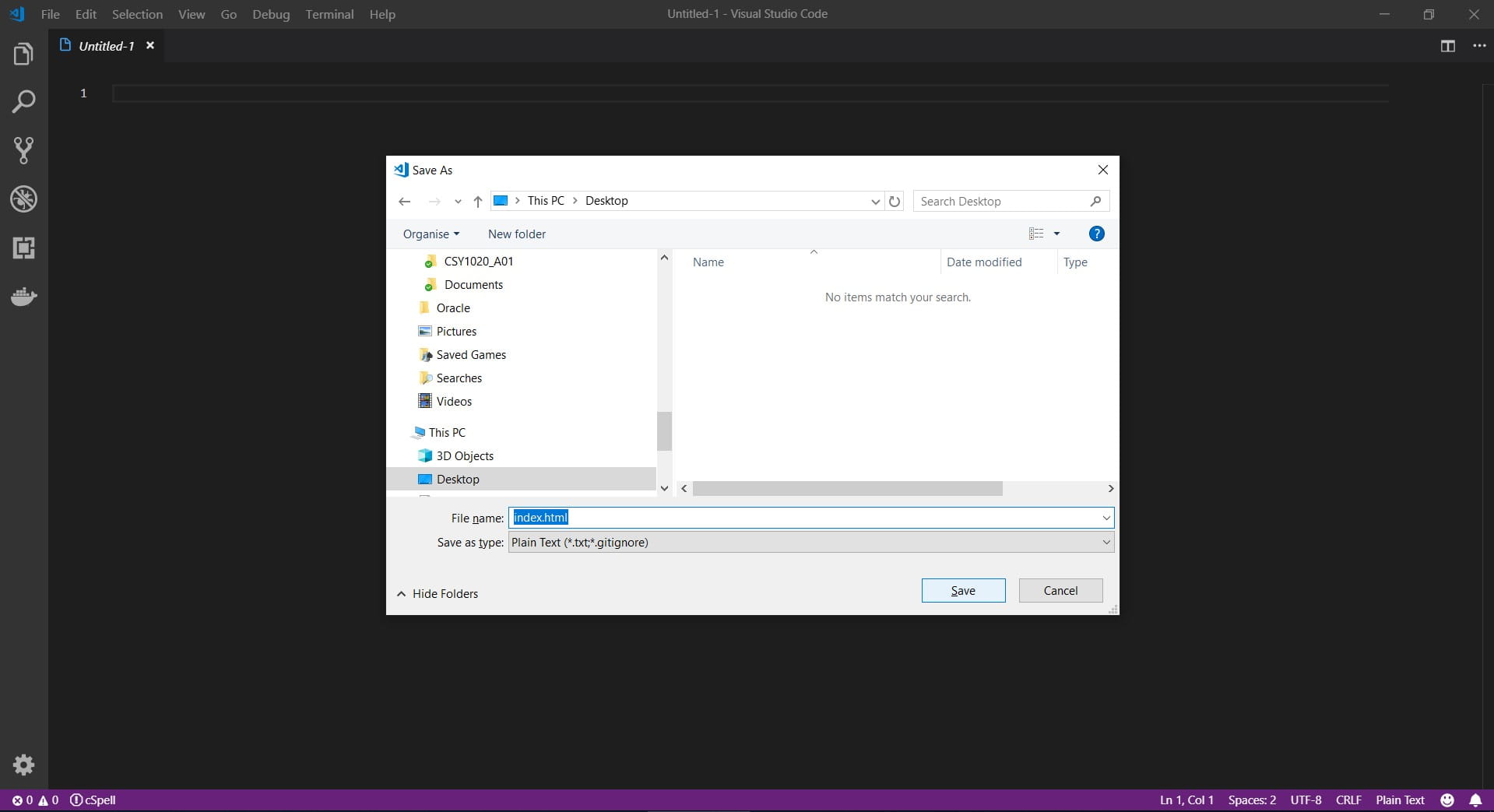
Task: Click the search magnifier in Search Desktop
Action: point(1095,201)
